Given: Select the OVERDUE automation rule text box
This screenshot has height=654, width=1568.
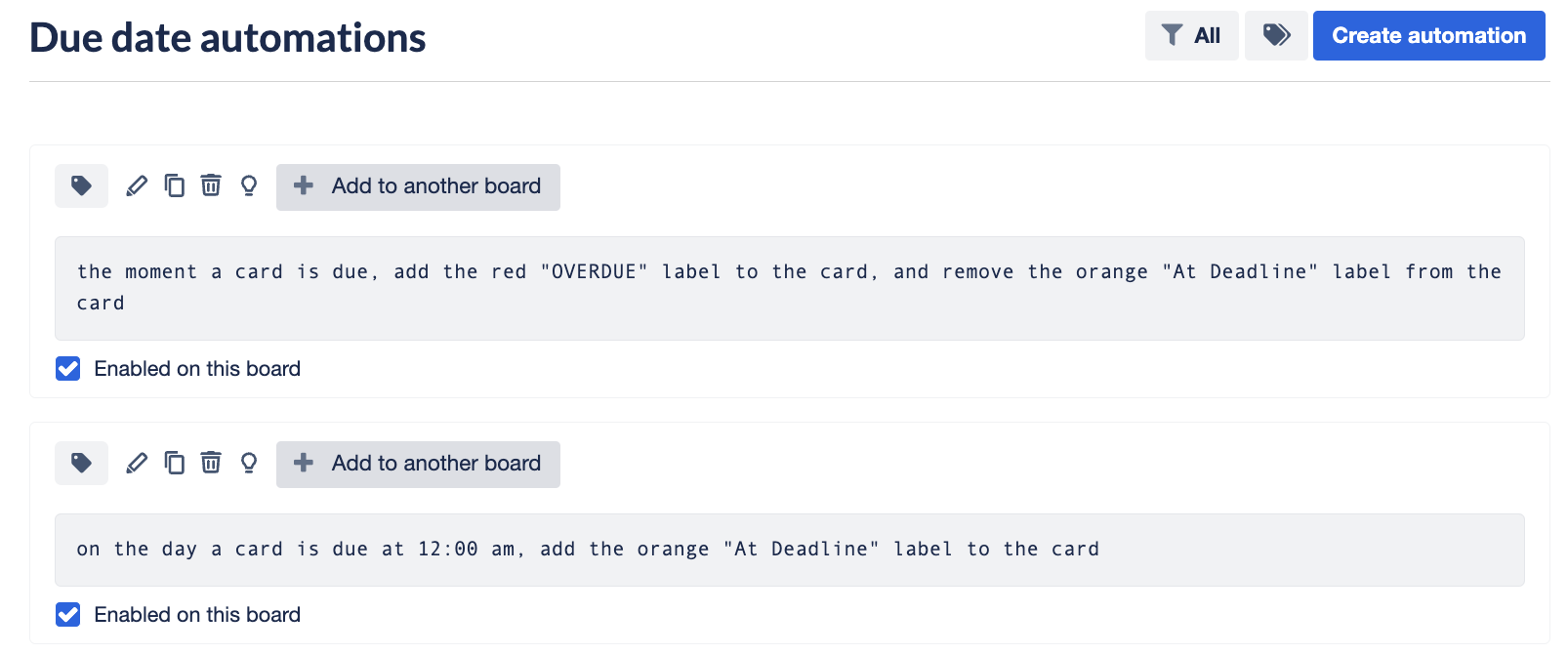Looking at the screenshot, I should (789, 288).
